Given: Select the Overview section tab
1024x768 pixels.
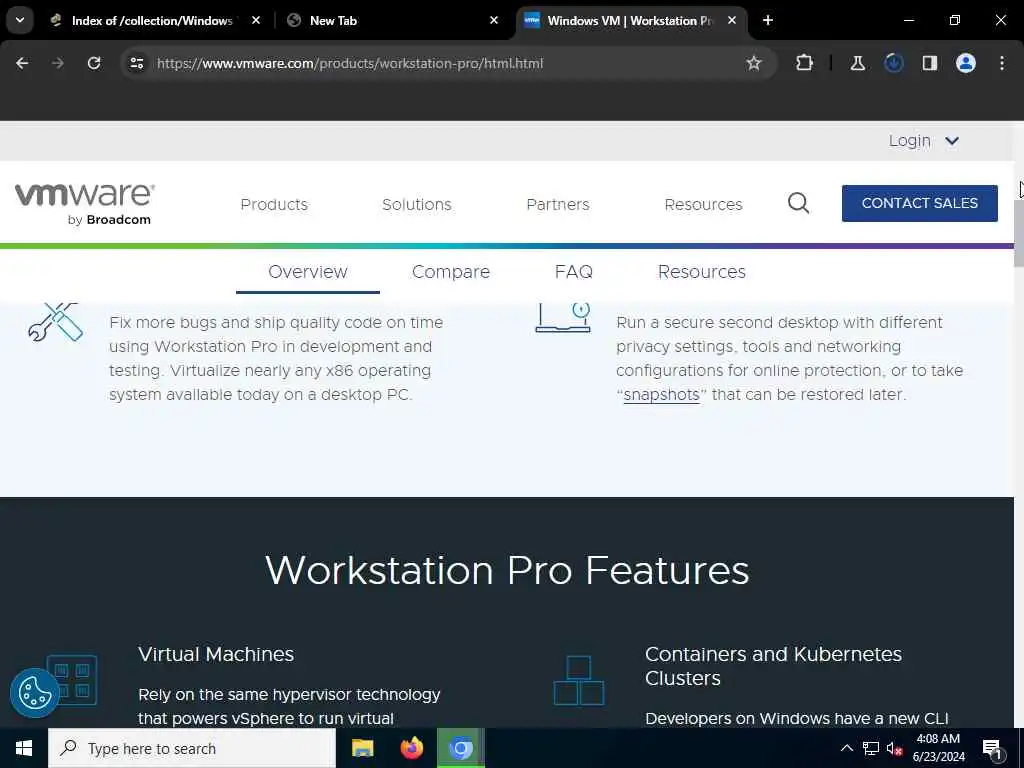Looking at the screenshot, I should pos(308,272).
